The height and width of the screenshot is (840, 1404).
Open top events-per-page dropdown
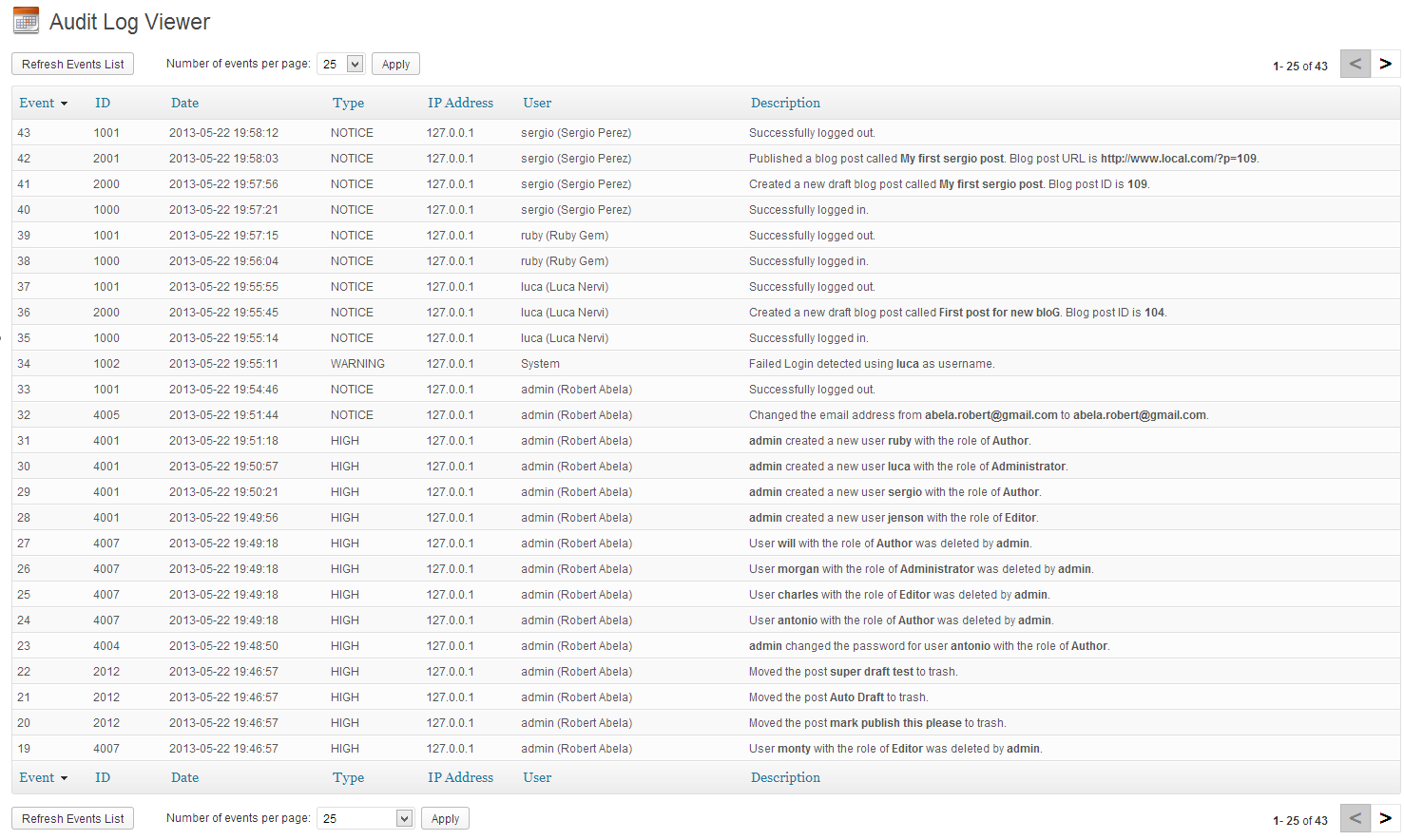click(x=355, y=64)
